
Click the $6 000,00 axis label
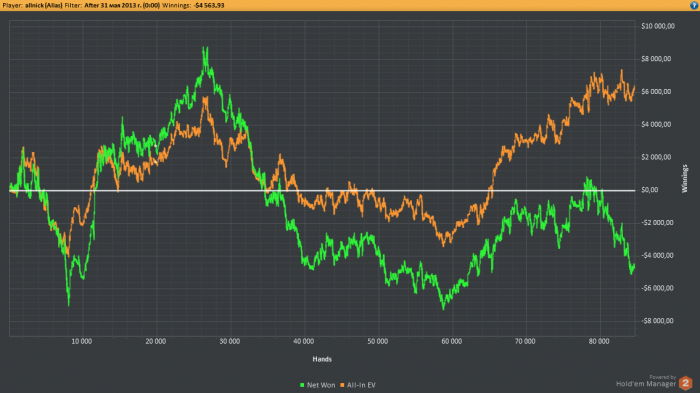(x=656, y=92)
